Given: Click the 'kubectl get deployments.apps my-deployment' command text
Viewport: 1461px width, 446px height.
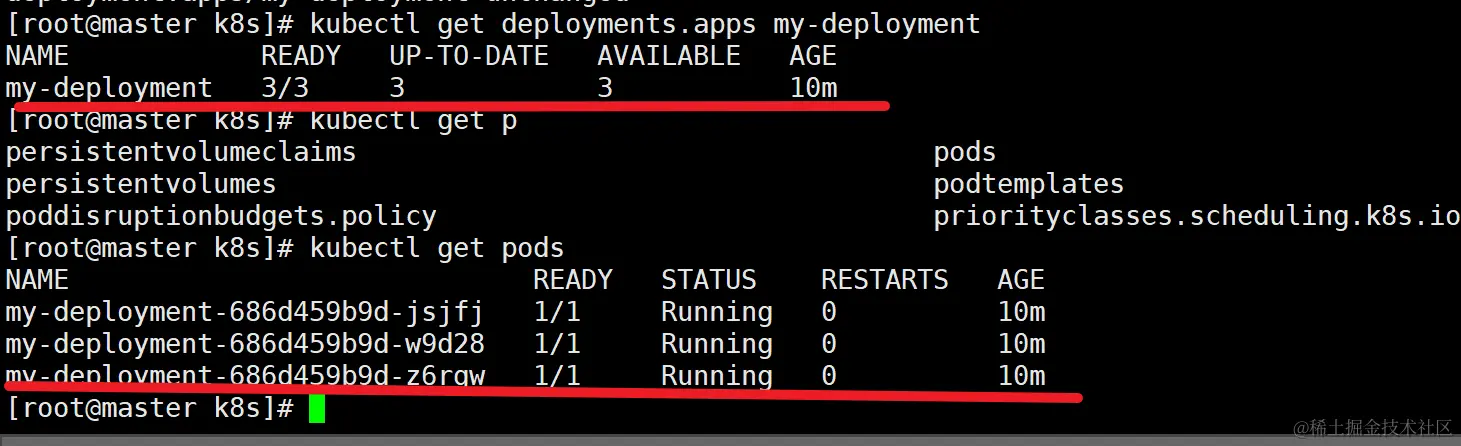Looking at the screenshot, I should (645, 24).
